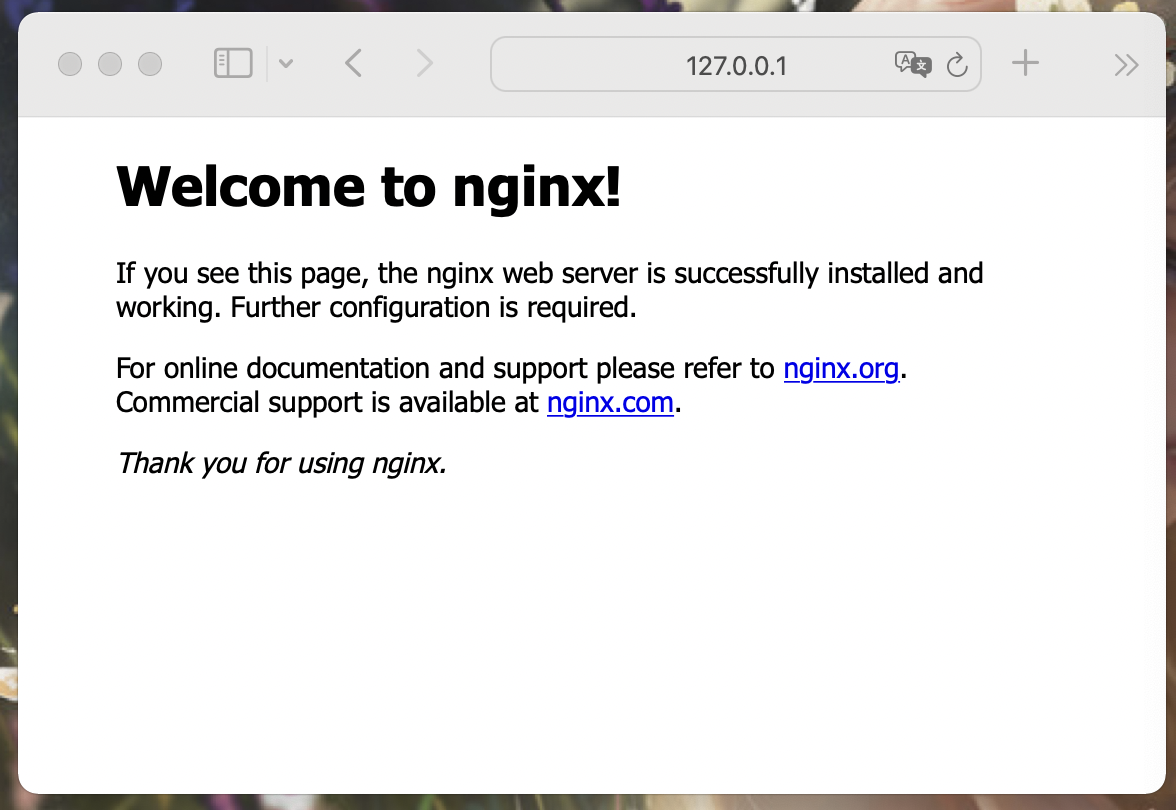1176x810 pixels.
Task: Click the 127.0.0.1 address bar
Action: coord(736,64)
